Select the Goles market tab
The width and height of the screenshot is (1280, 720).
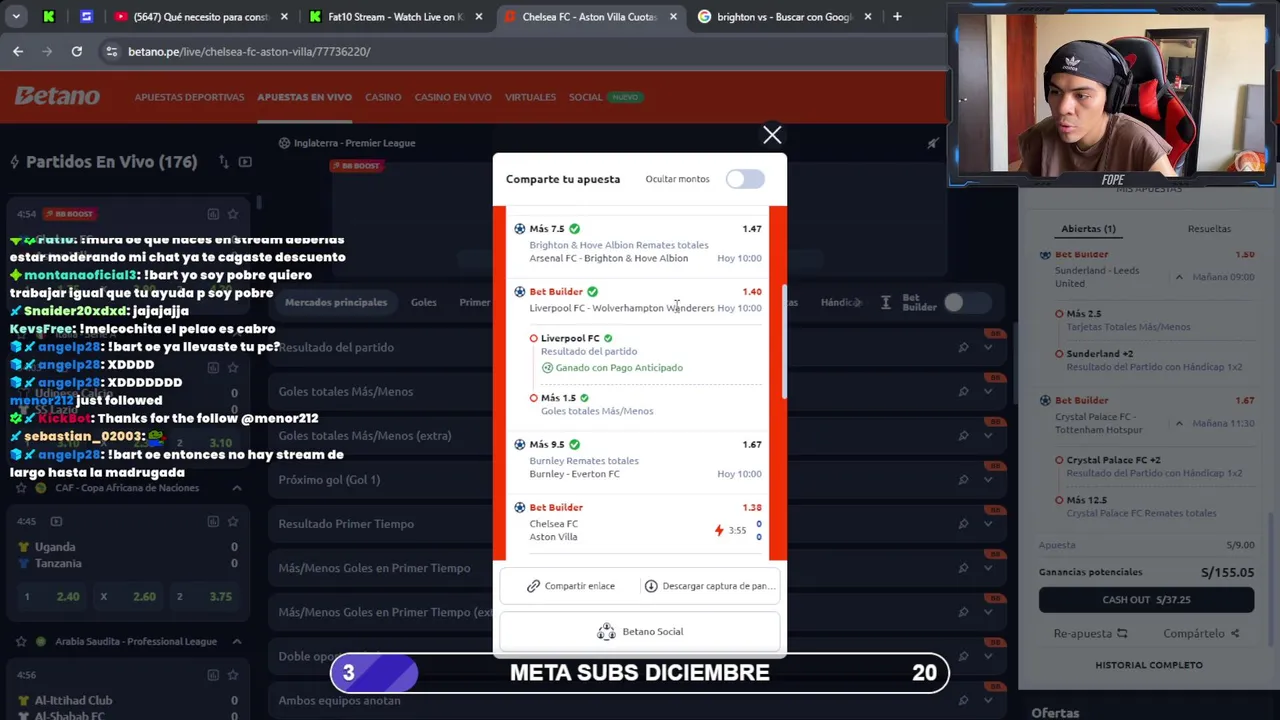point(423,302)
